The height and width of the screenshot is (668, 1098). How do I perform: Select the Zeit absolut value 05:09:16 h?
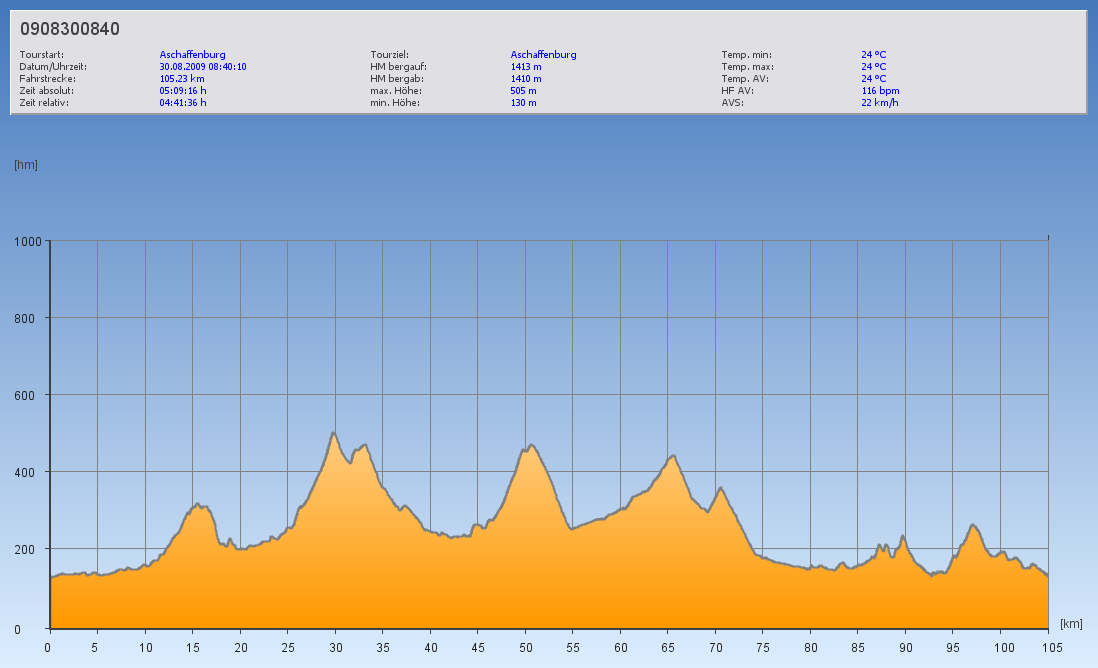(183, 91)
